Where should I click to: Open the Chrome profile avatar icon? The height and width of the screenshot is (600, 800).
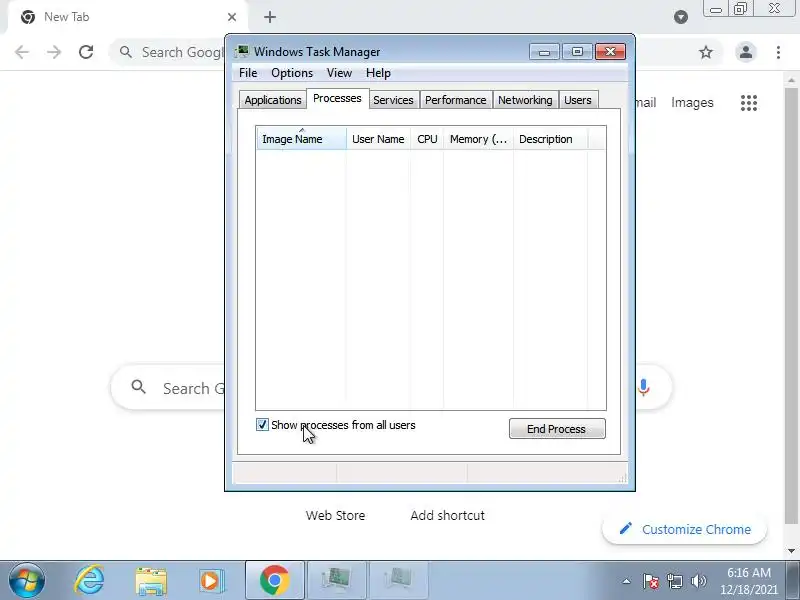point(745,52)
